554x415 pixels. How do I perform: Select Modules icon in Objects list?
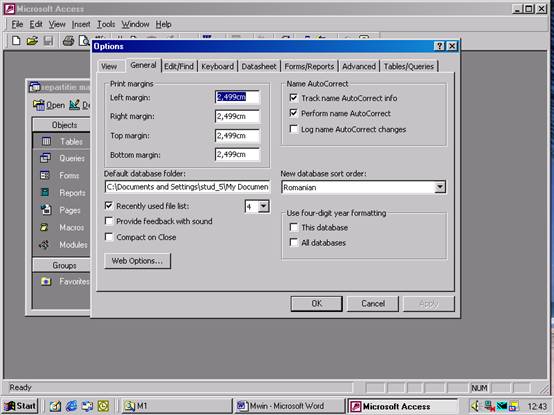click(x=45, y=244)
